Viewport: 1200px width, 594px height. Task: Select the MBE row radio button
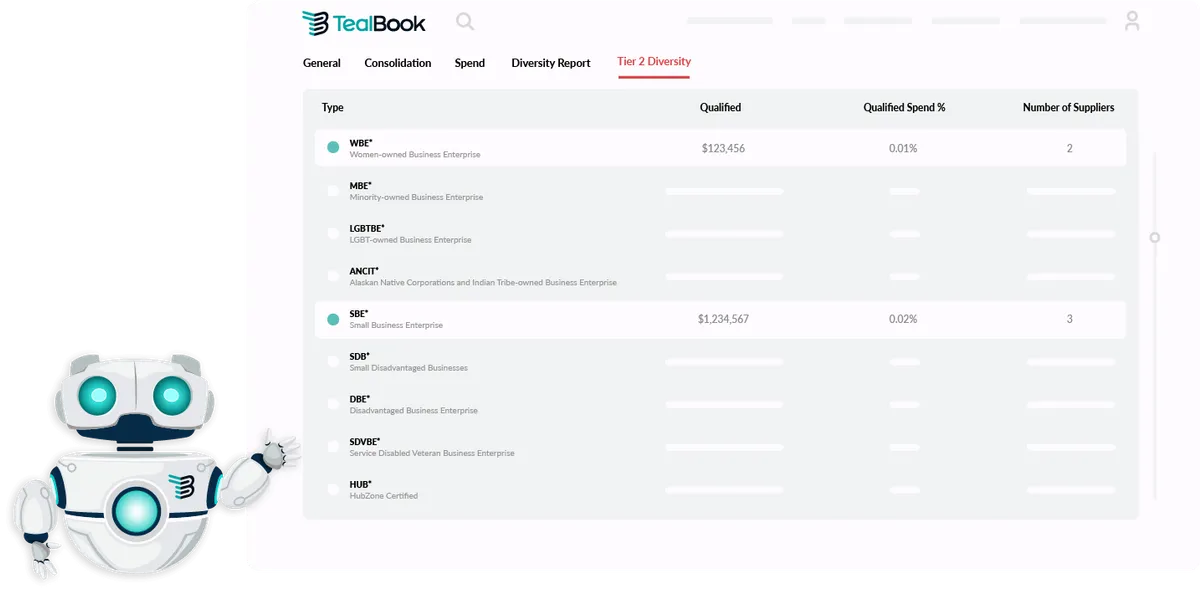(x=333, y=191)
